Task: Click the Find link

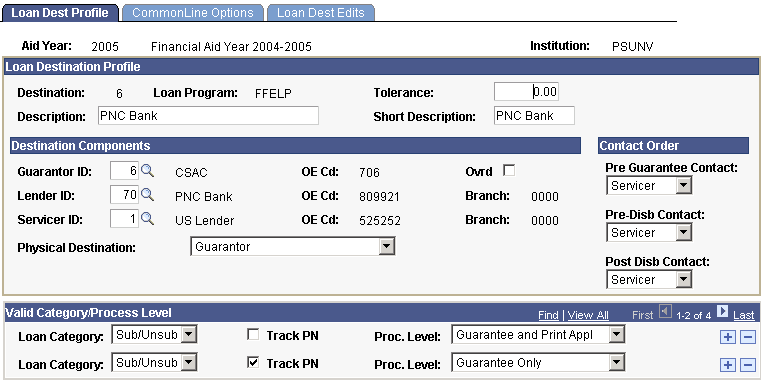Action: point(548,315)
